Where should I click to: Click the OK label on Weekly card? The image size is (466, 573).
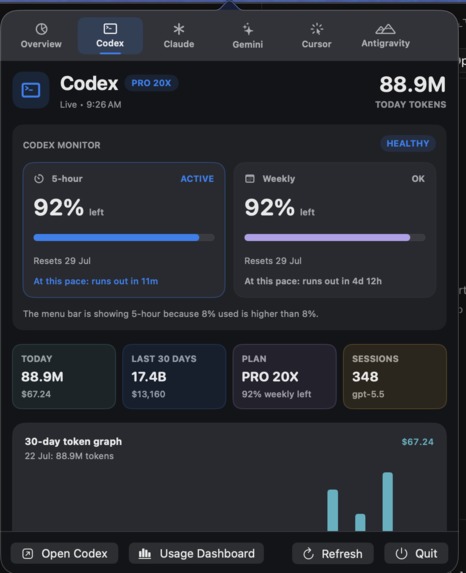pyautogui.click(x=418, y=179)
